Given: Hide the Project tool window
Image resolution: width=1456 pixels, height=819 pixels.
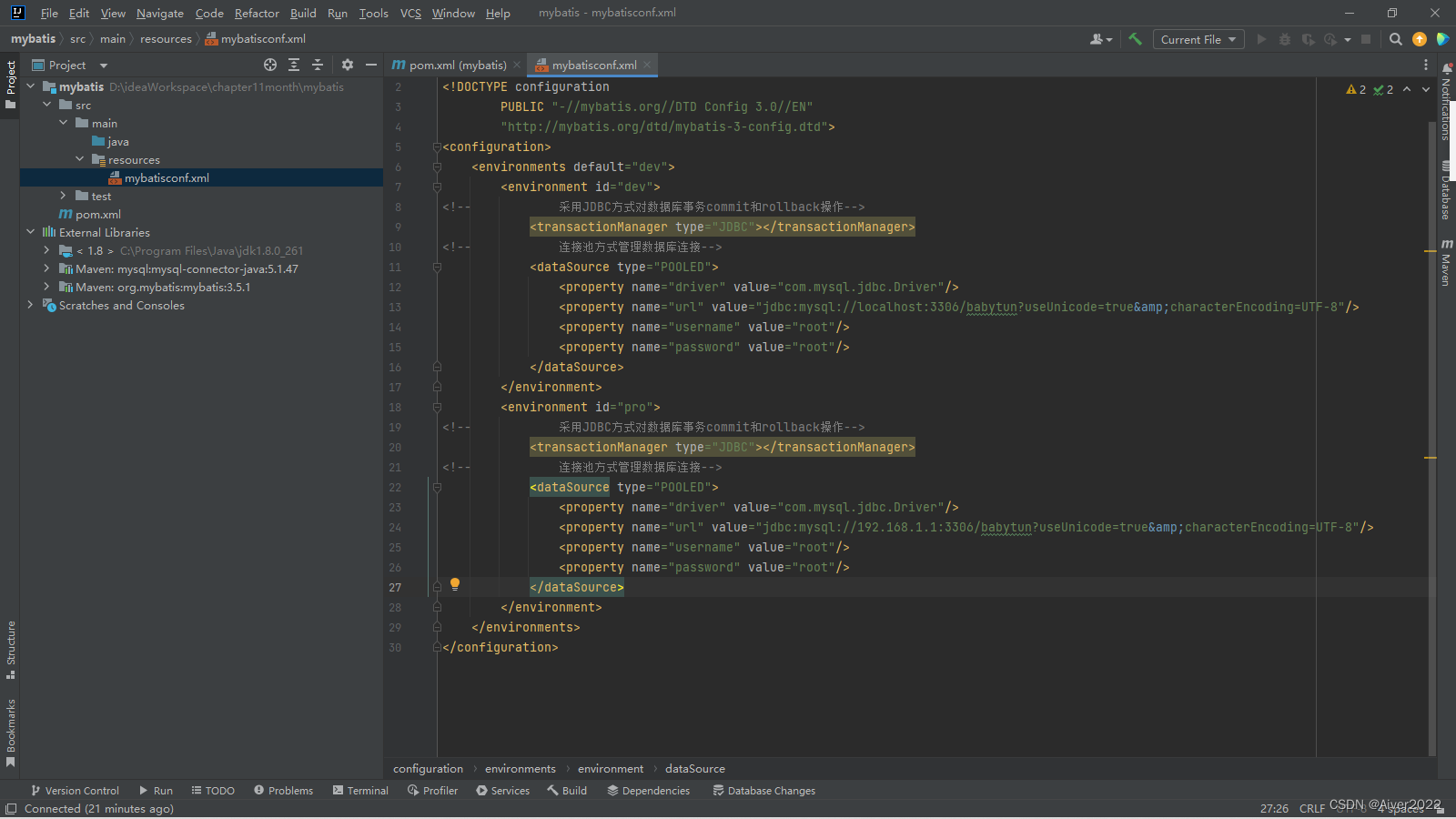Looking at the screenshot, I should (x=371, y=65).
